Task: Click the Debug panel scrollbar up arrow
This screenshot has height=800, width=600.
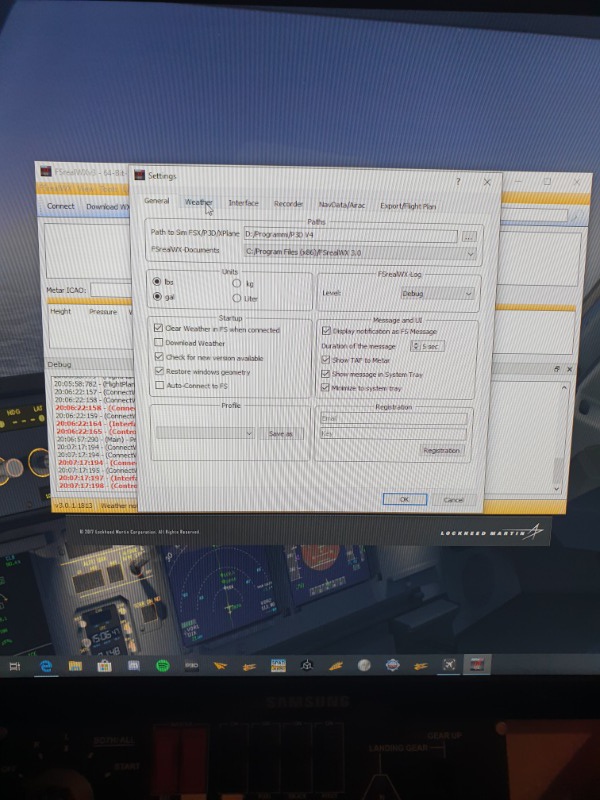Action: point(564,388)
